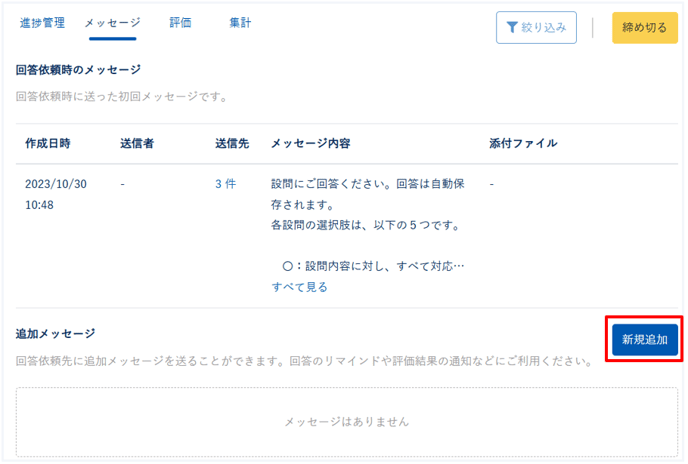The height and width of the screenshot is (464, 688).
Task: Click the メッセージはありません placeholder text
Action: point(347,422)
